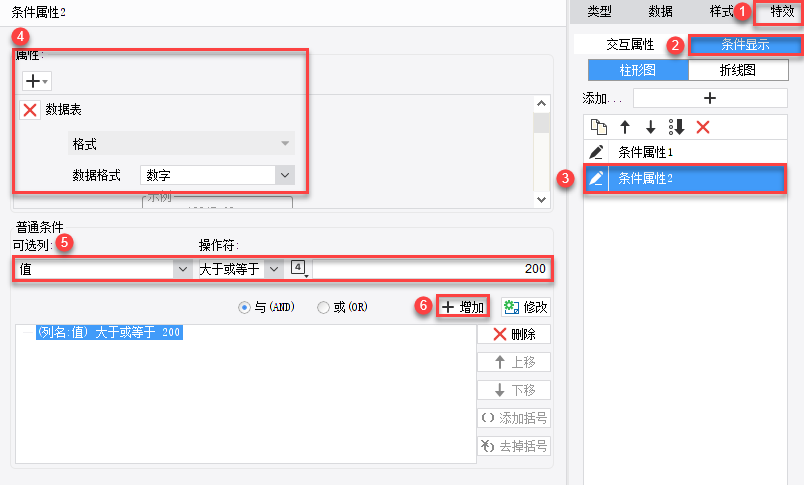Click the move-to-bottom sort icon

point(676,127)
